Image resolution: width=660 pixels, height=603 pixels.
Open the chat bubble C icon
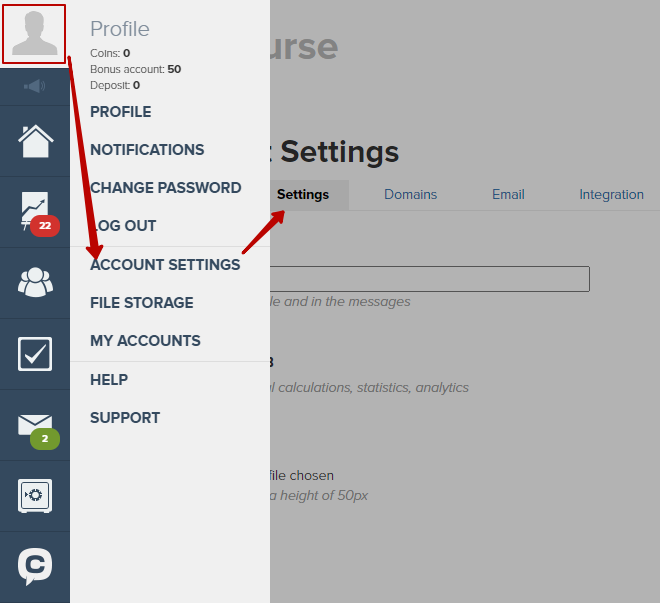(x=35, y=566)
